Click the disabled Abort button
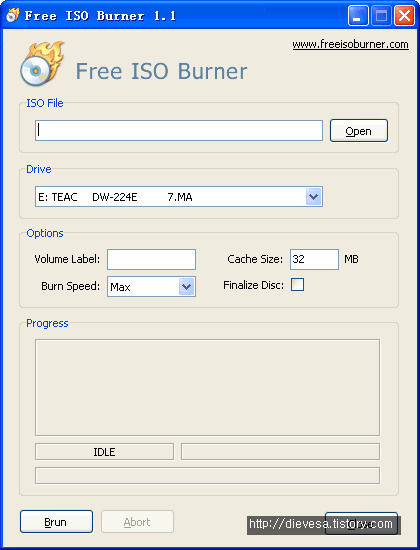The image size is (420, 550). coord(138,522)
